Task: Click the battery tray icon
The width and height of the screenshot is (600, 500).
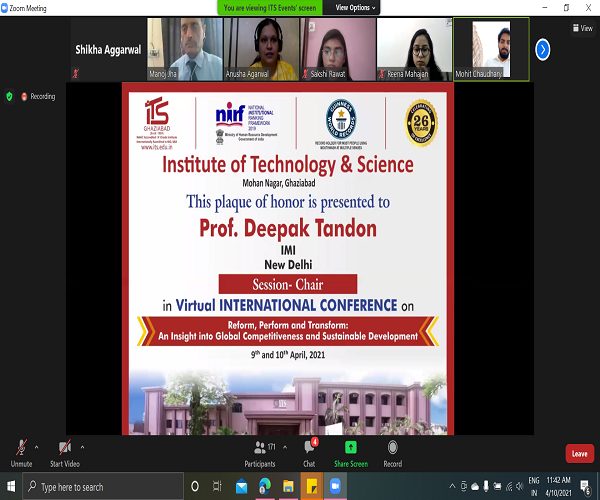Action: 497,486
